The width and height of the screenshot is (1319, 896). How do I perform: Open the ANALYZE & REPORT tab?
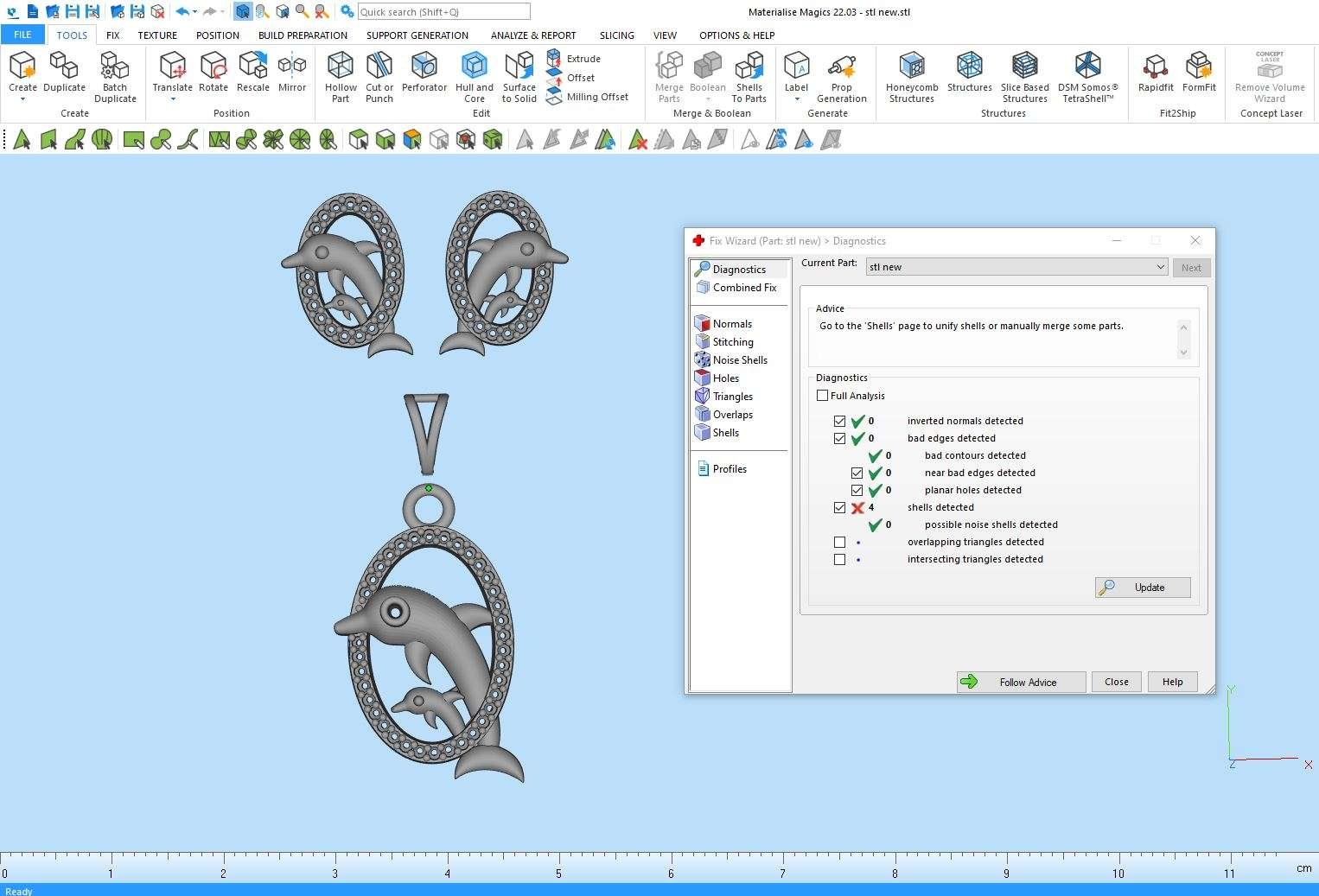pos(532,35)
